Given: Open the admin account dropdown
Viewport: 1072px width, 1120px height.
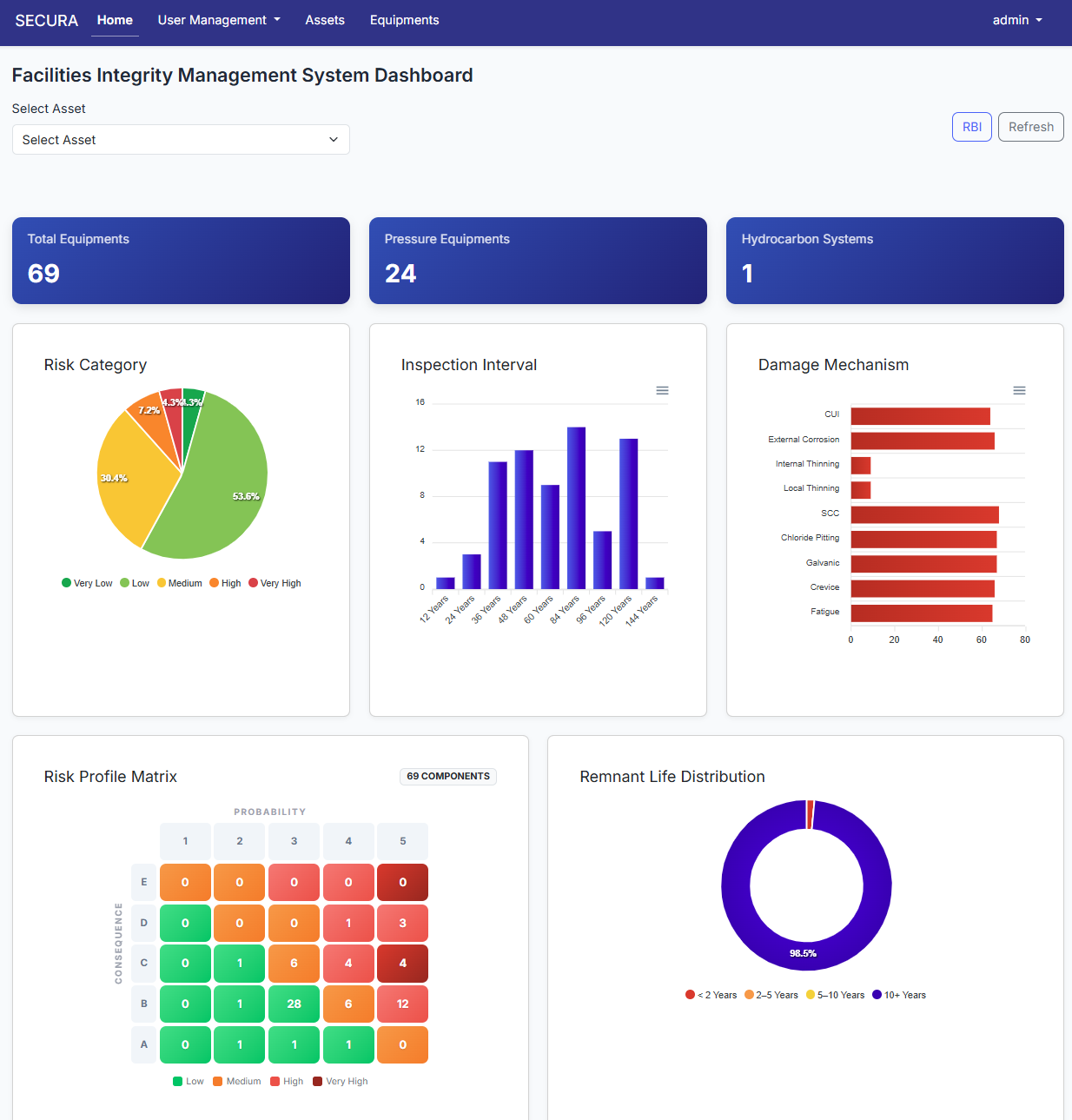Looking at the screenshot, I should (x=1017, y=20).
